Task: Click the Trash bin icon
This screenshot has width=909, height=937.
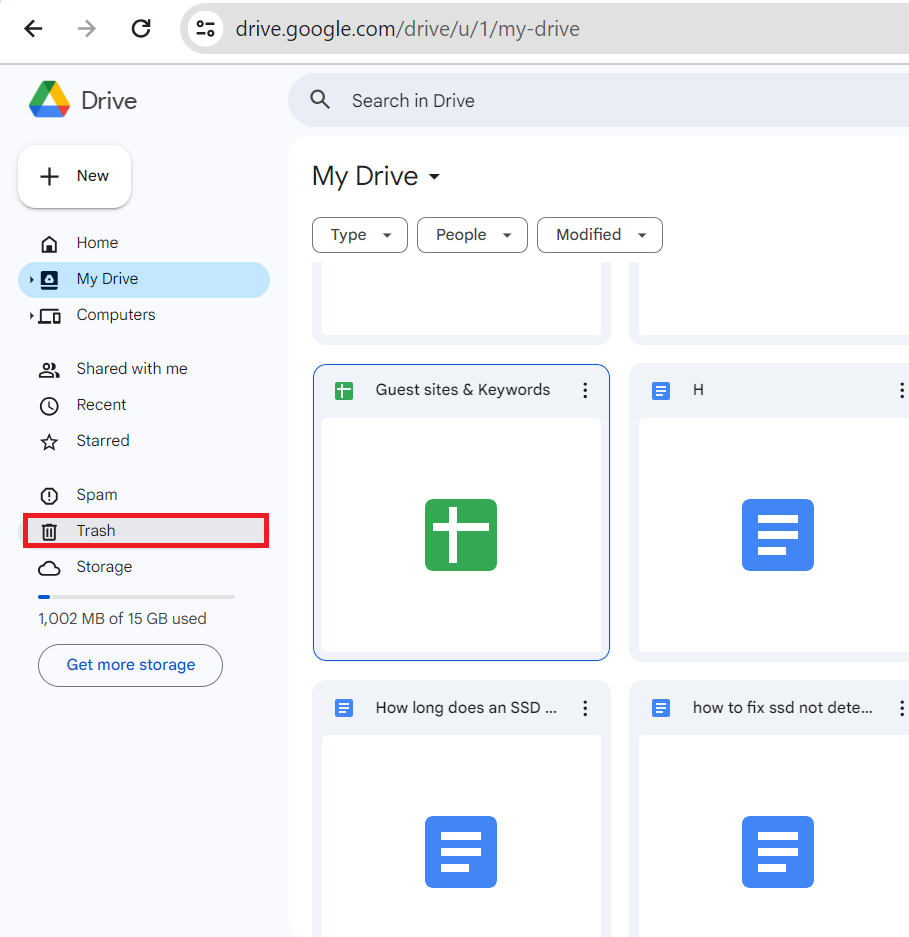Action: (x=49, y=531)
